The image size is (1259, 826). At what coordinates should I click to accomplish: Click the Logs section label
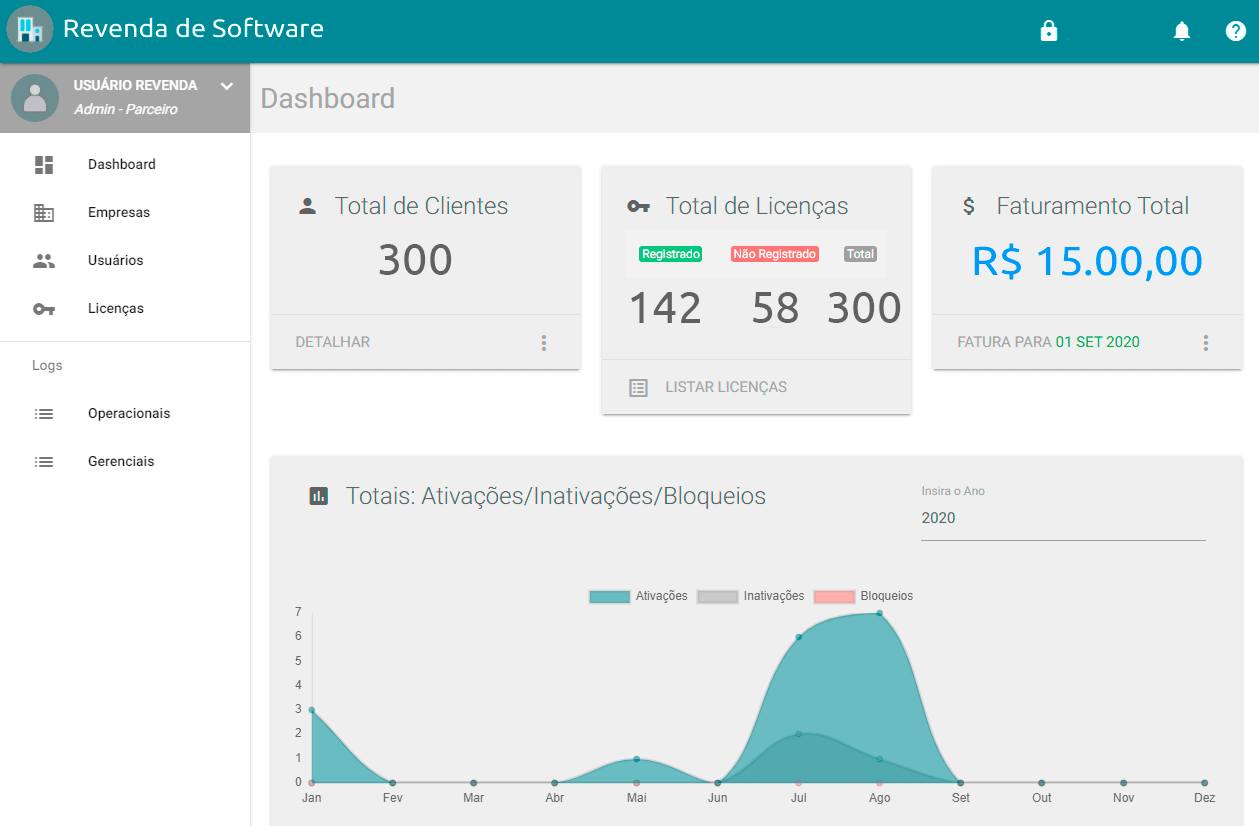pyautogui.click(x=47, y=366)
